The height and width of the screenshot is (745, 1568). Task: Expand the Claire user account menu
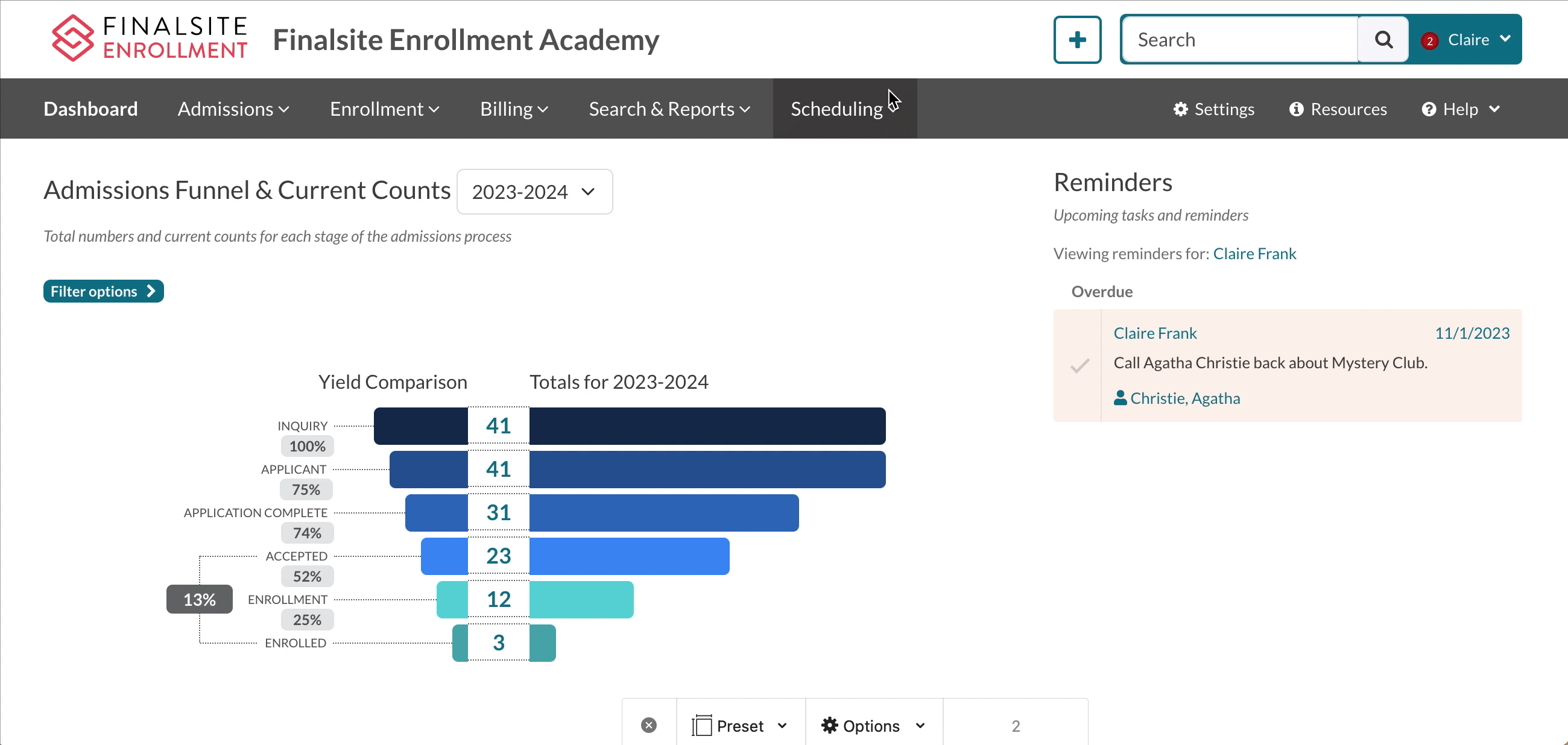click(x=1479, y=40)
